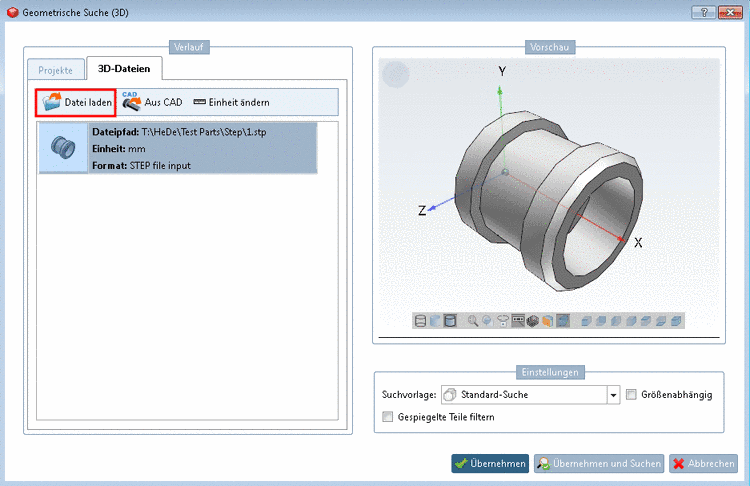Cancel with the Abbrechen button
This screenshot has height=486, width=750.
coord(703,463)
